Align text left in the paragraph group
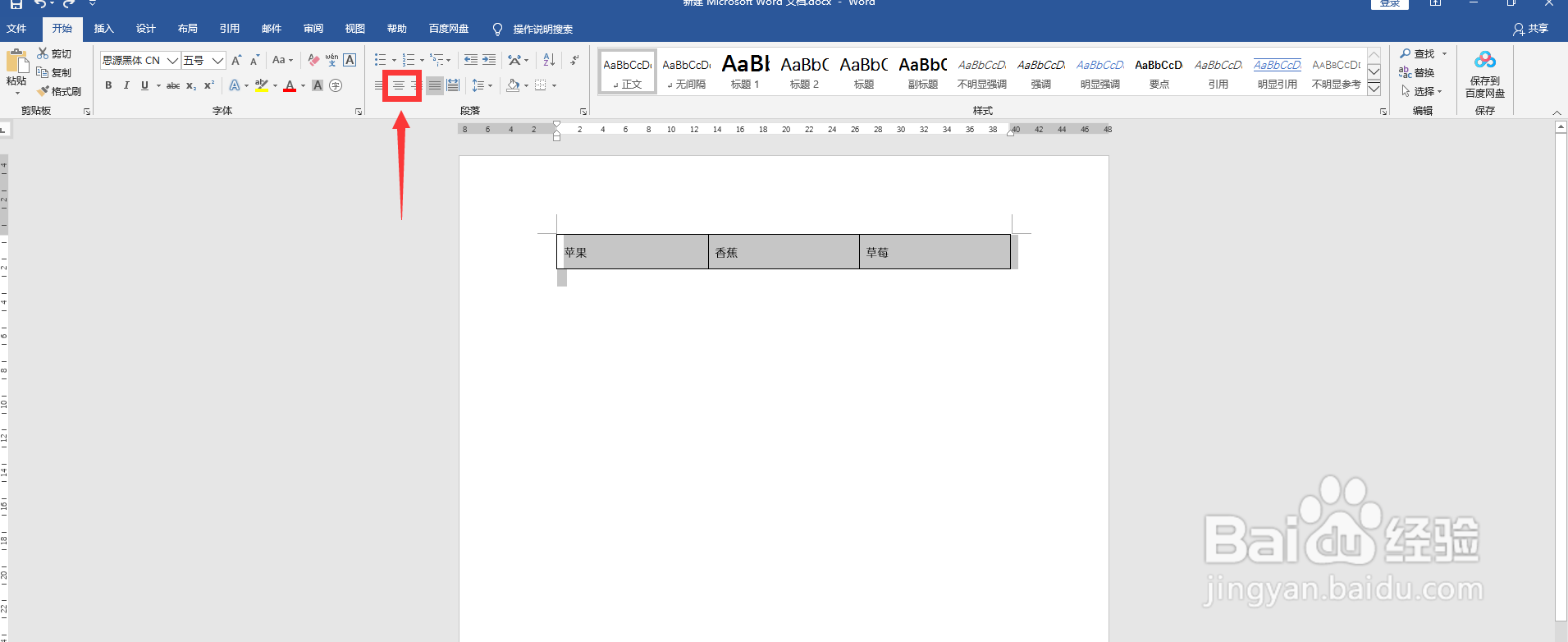The image size is (1568, 642). (x=378, y=85)
